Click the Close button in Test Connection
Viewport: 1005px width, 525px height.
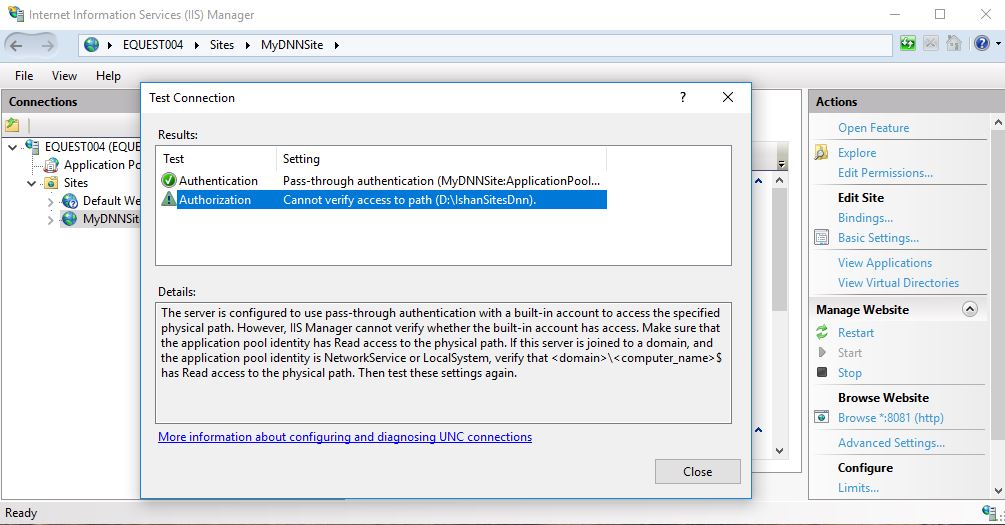[x=697, y=472]
